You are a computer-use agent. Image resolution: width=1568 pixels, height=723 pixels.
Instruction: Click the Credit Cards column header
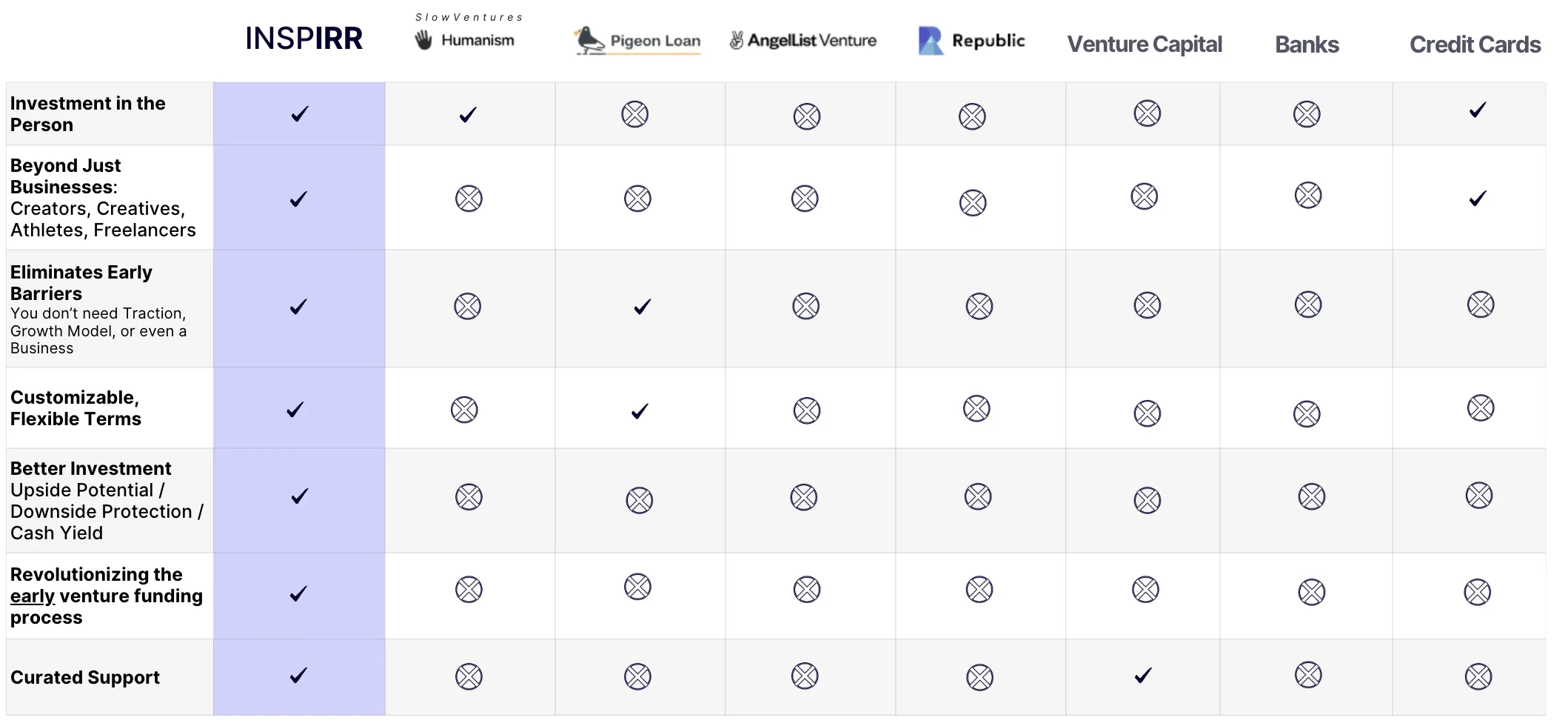[1475, 44]
